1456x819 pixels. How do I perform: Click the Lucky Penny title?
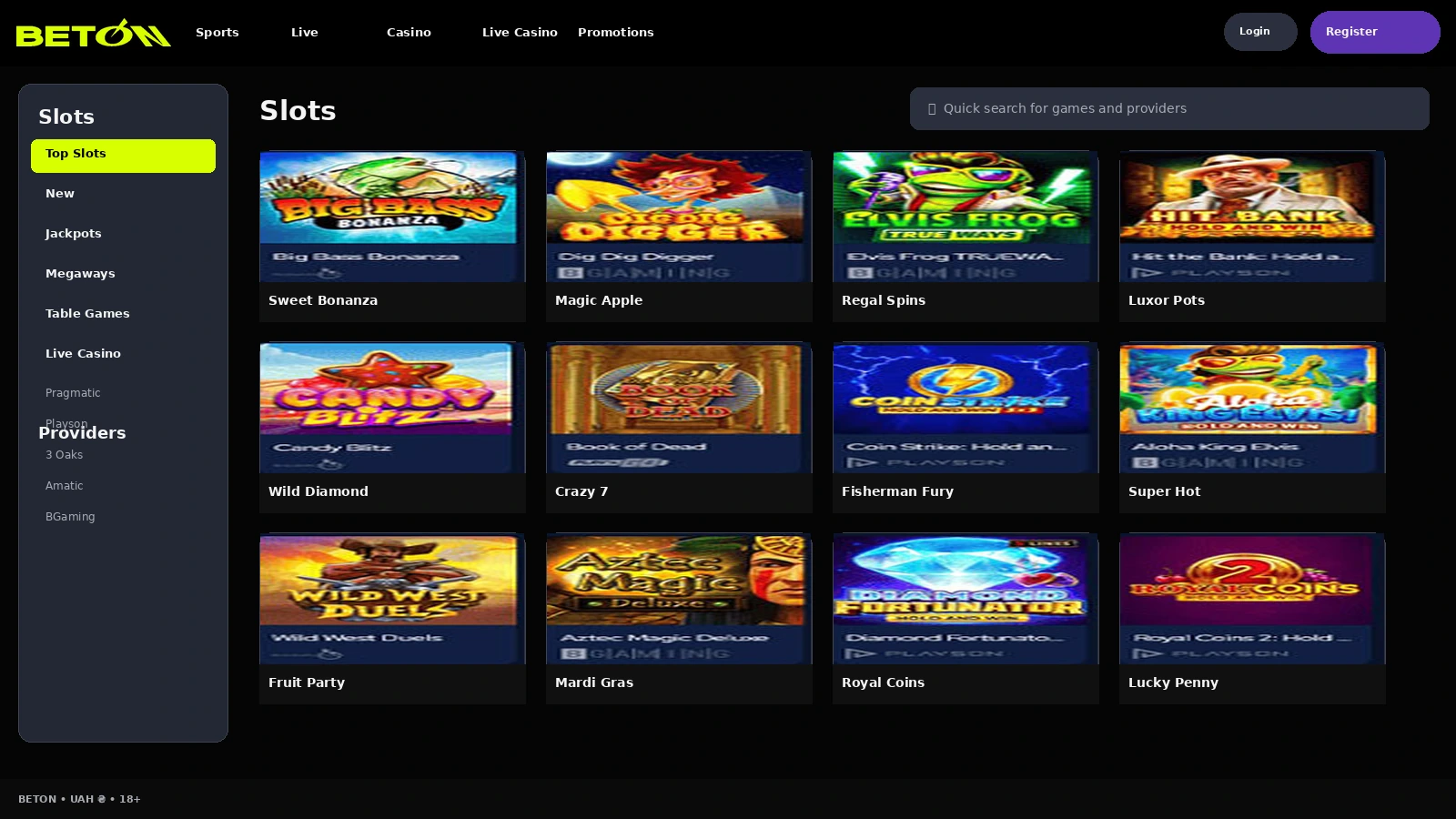(x=1173, y=682)
